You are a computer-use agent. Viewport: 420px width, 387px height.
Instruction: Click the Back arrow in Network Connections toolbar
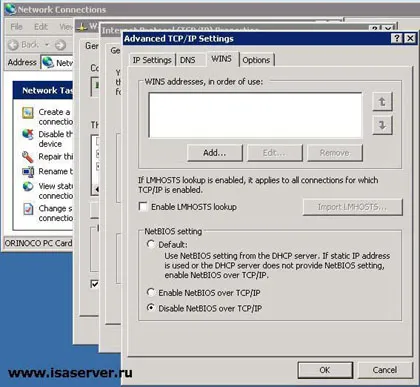coord(13,45)
